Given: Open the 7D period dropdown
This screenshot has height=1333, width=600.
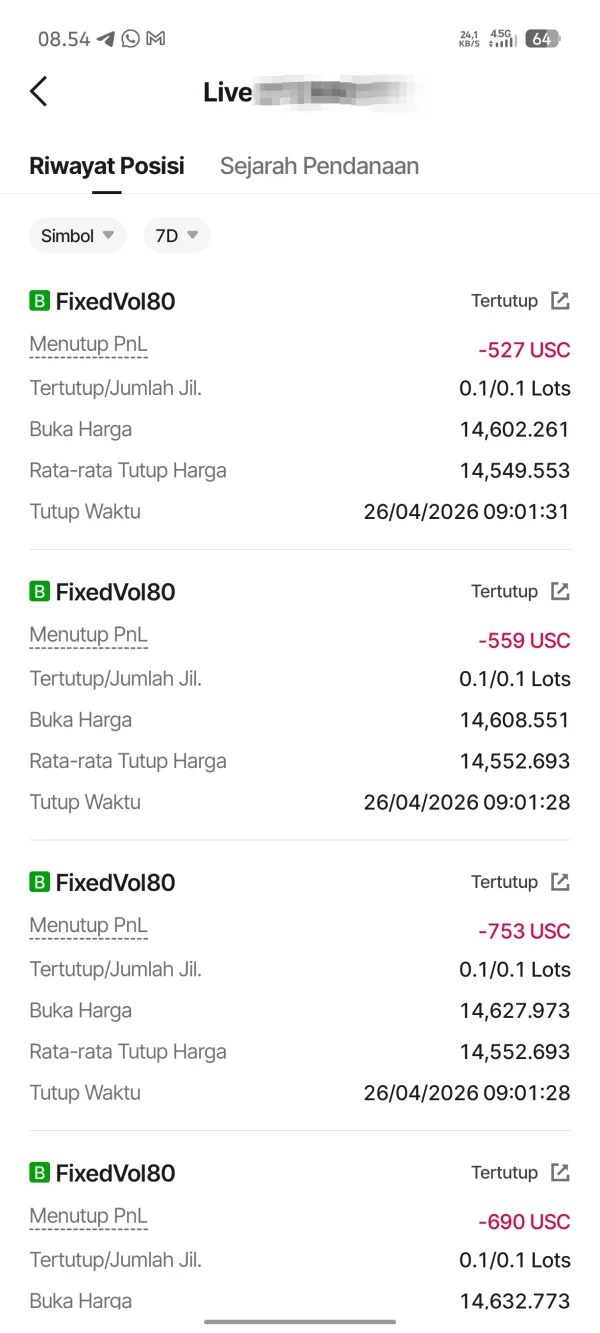Looking at the screenshot, I should pyautogui.click(x=177, y=236).
